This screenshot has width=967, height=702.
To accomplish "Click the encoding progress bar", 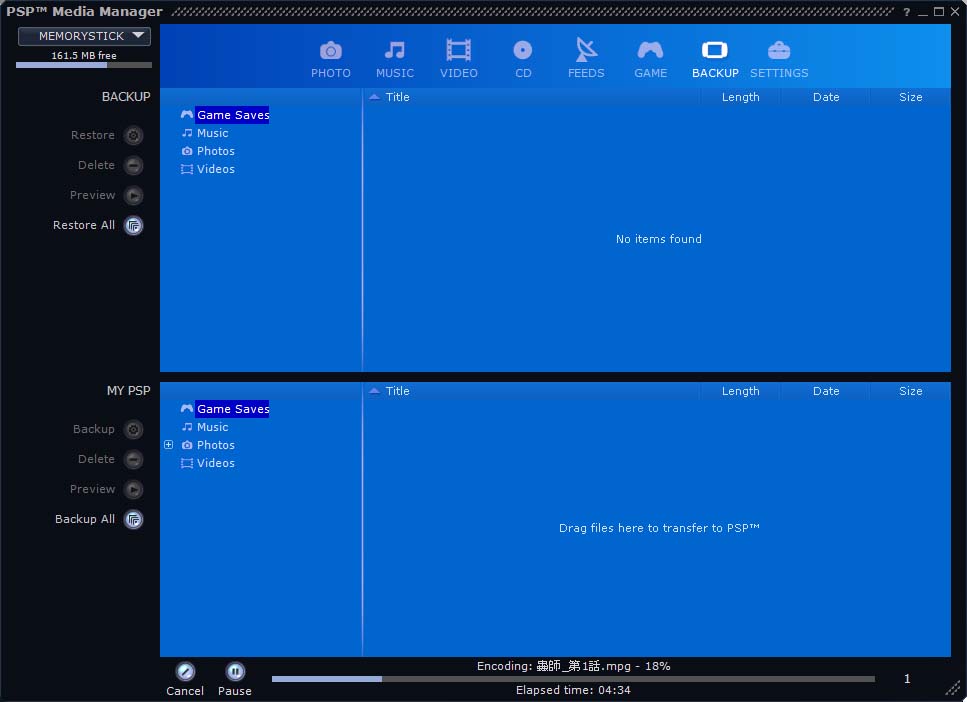I will pyautogui.click(x=573, y=679).
